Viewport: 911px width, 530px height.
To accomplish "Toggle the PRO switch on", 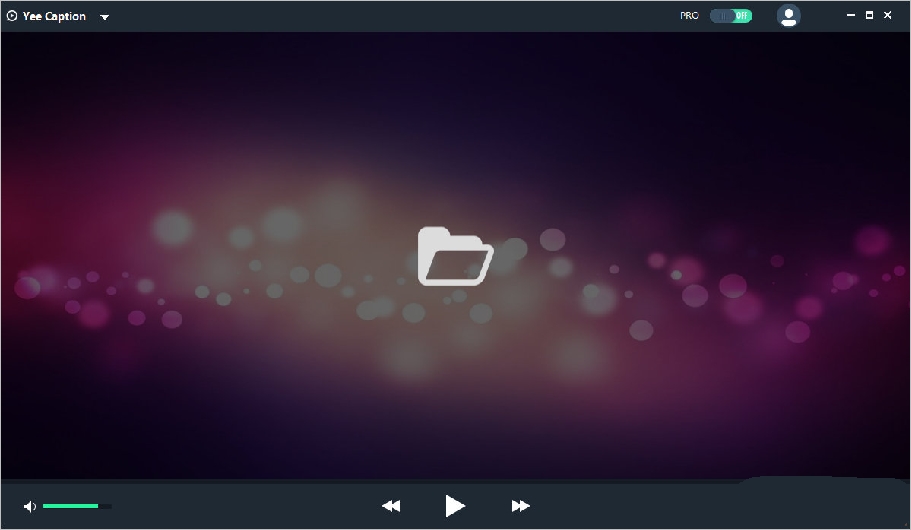I will point(731,16).
